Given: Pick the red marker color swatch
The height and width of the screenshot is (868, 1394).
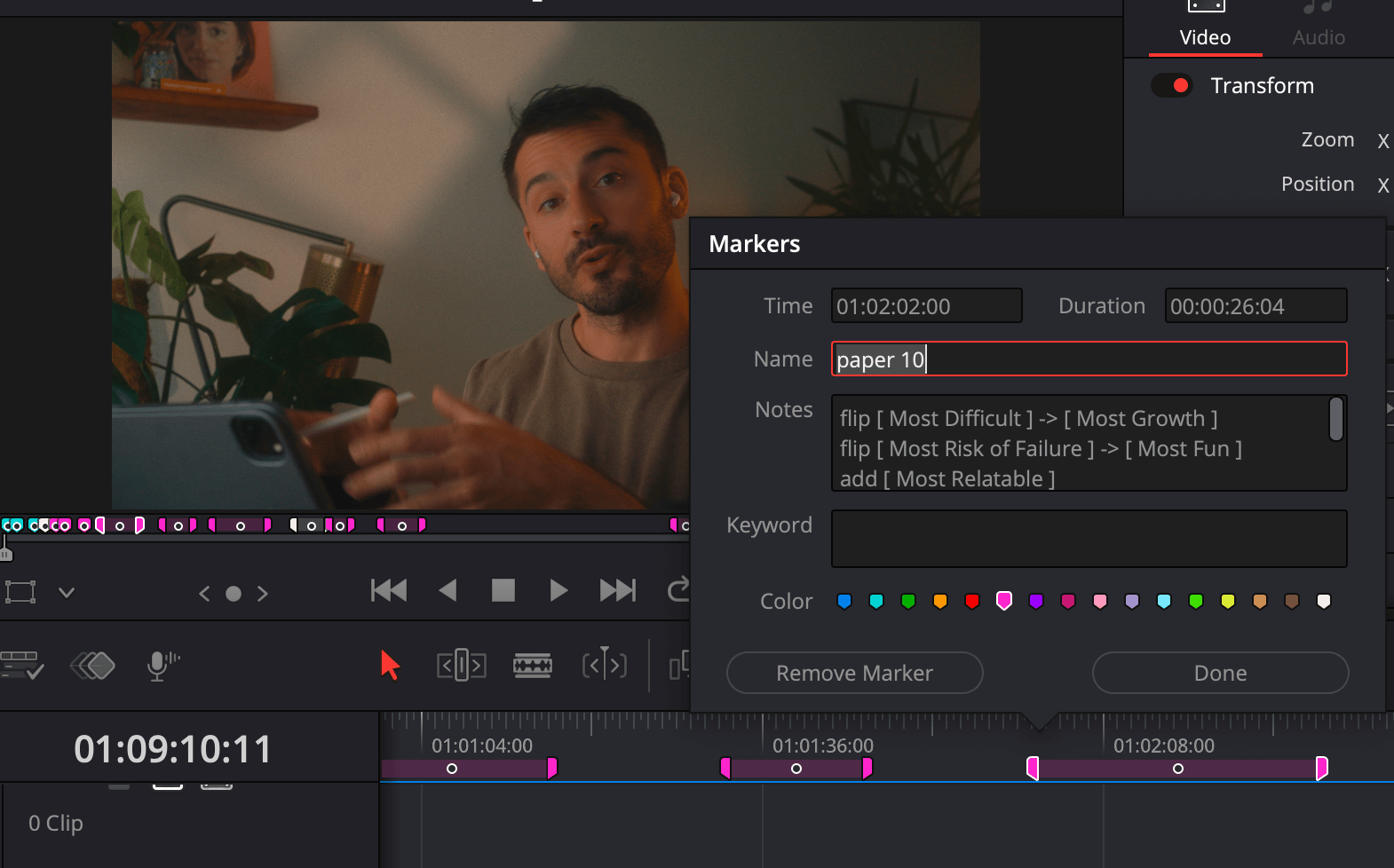Looking at the screenshot, I should tap(972, 602).
